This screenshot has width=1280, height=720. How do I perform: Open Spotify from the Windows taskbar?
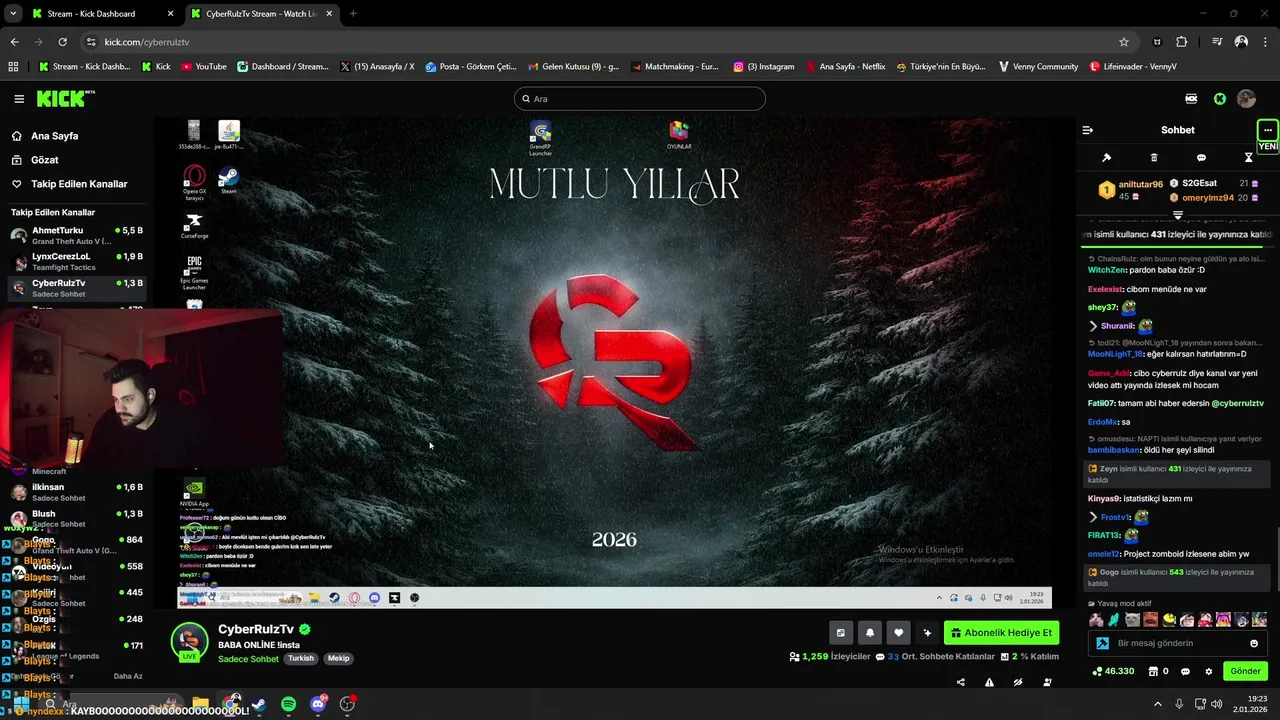(x=288, y=704)
